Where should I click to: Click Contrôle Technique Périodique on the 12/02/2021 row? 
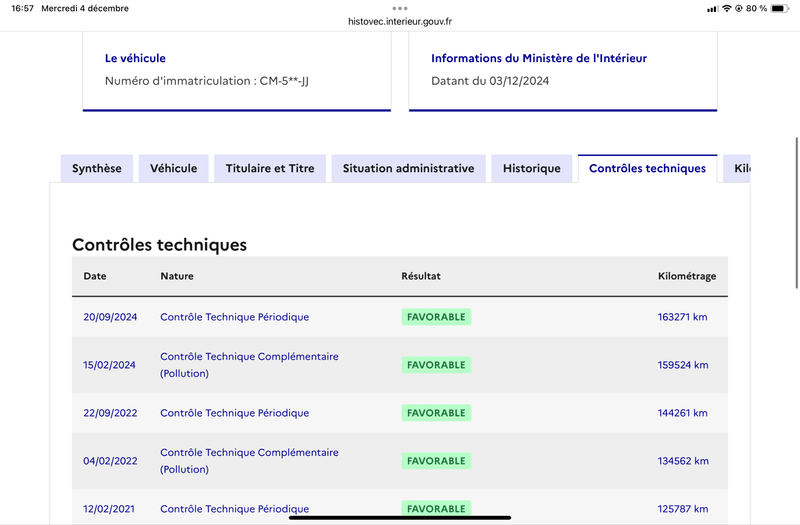(235, 509)
